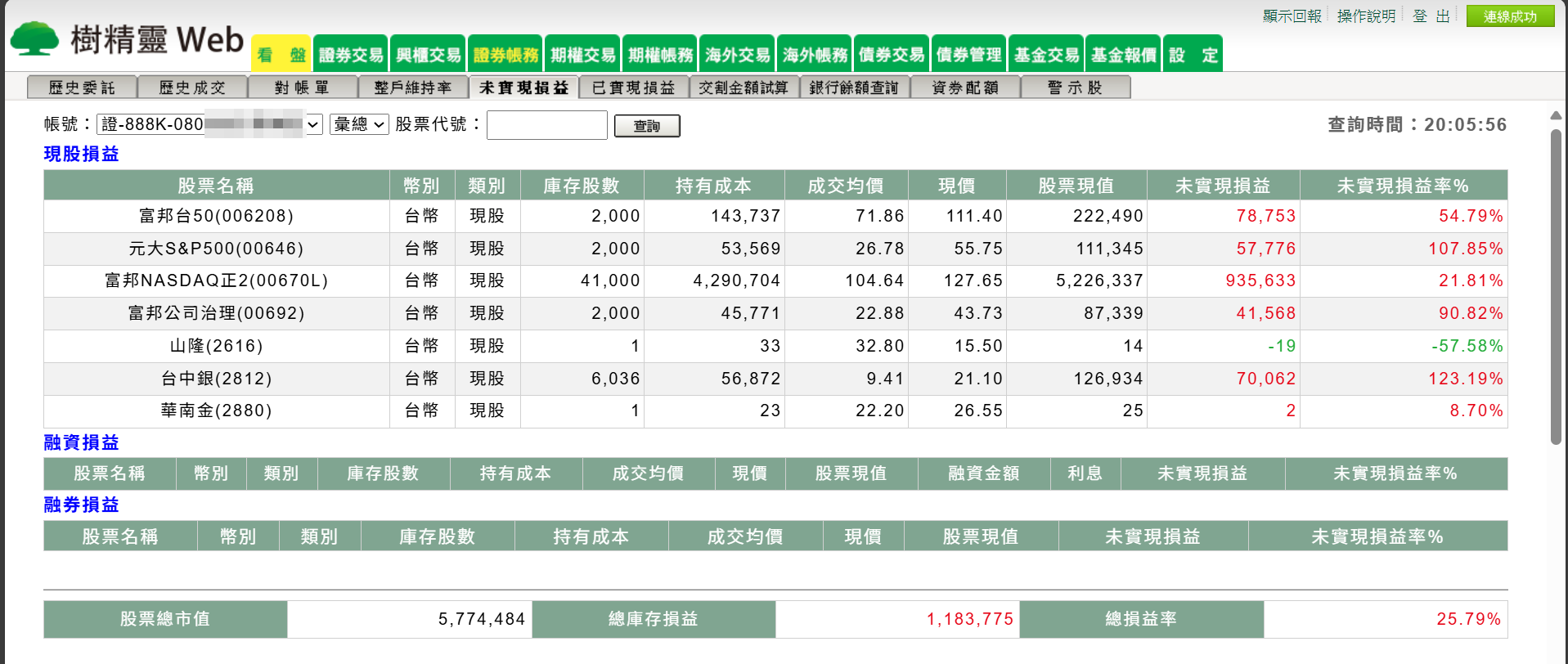The height and width of the screenshot is (664, 1568).
Task: Click 融資損益 section heading
Action: [x=81, y=442]
